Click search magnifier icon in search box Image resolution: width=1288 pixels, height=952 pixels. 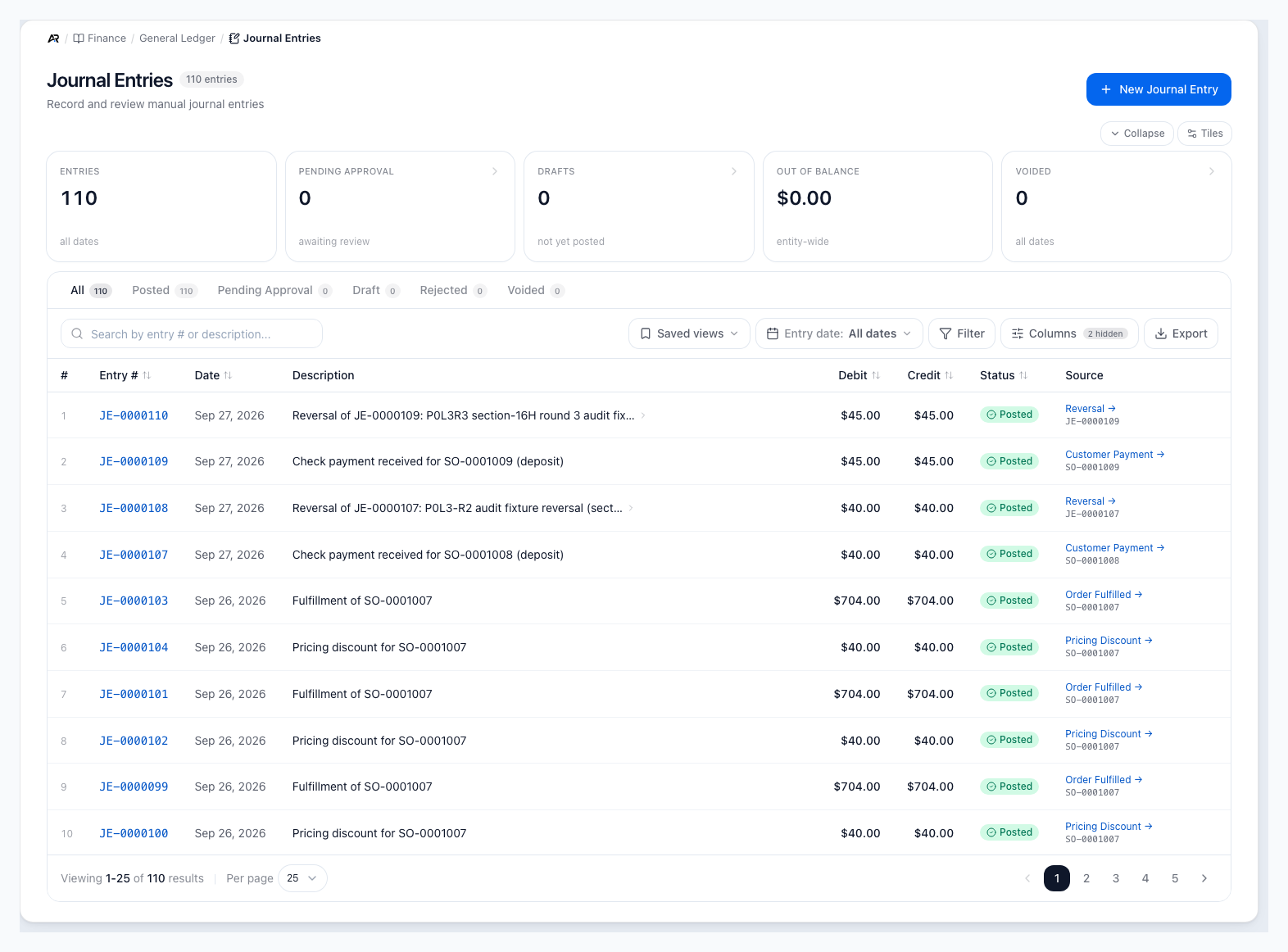(x=78, y=333)
